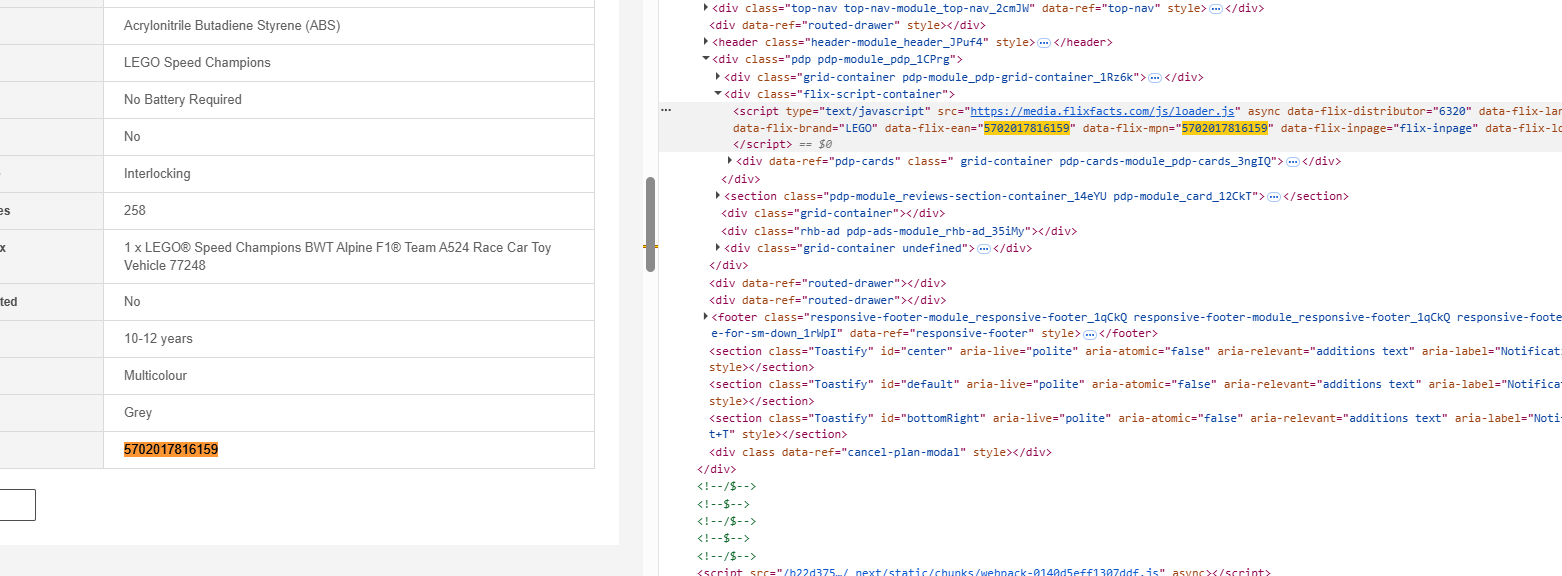Expand the pdp-grid-container div node
The height and width of the screenshot is (576, 1562).
pos(718,77)
